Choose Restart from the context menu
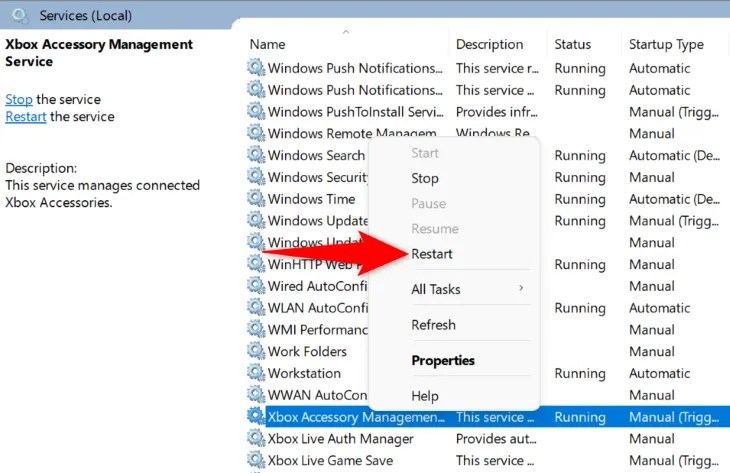 point(432,254)
